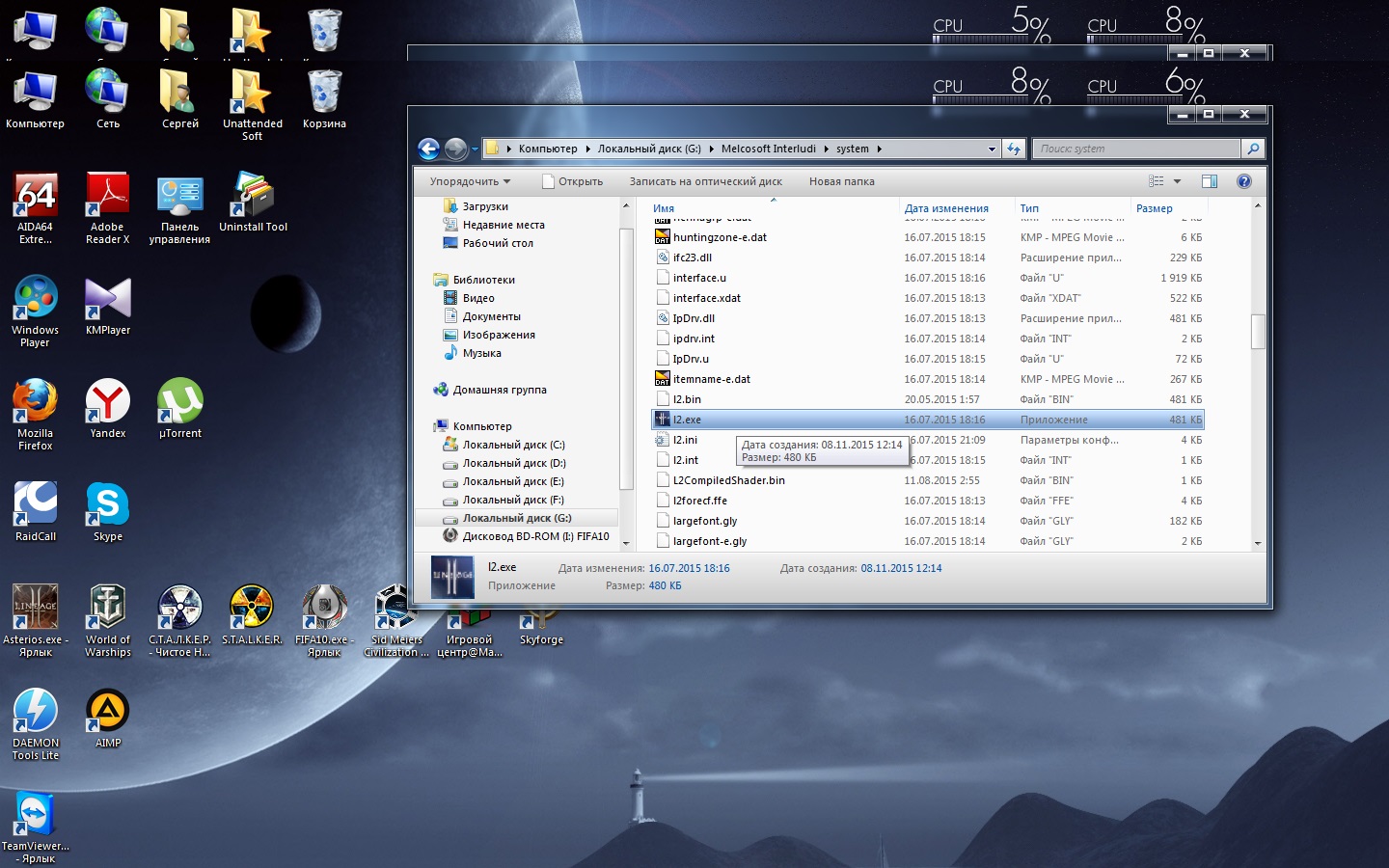Sort files by the Размер column header
The image size is (1389, 868).
point(1154,208)
